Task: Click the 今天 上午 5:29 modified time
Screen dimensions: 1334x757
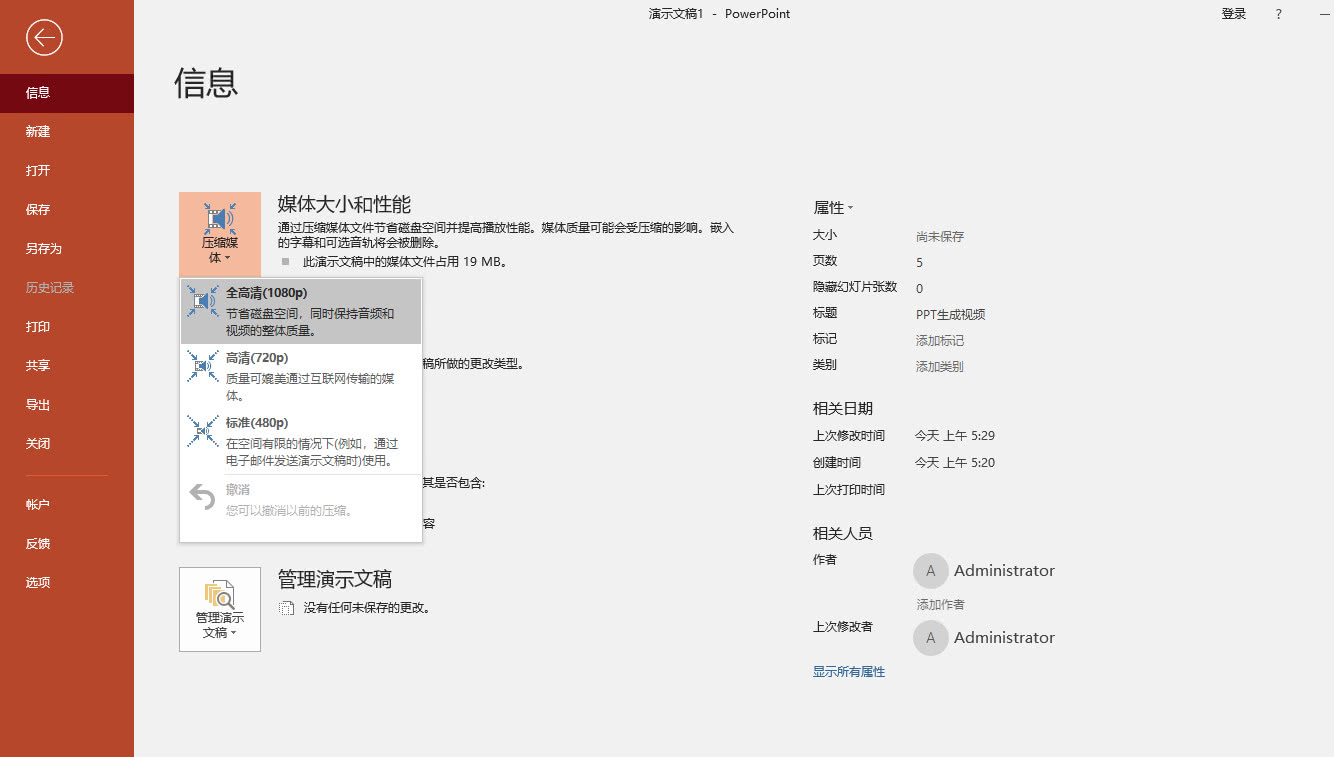Action: [x=955, y=436]
